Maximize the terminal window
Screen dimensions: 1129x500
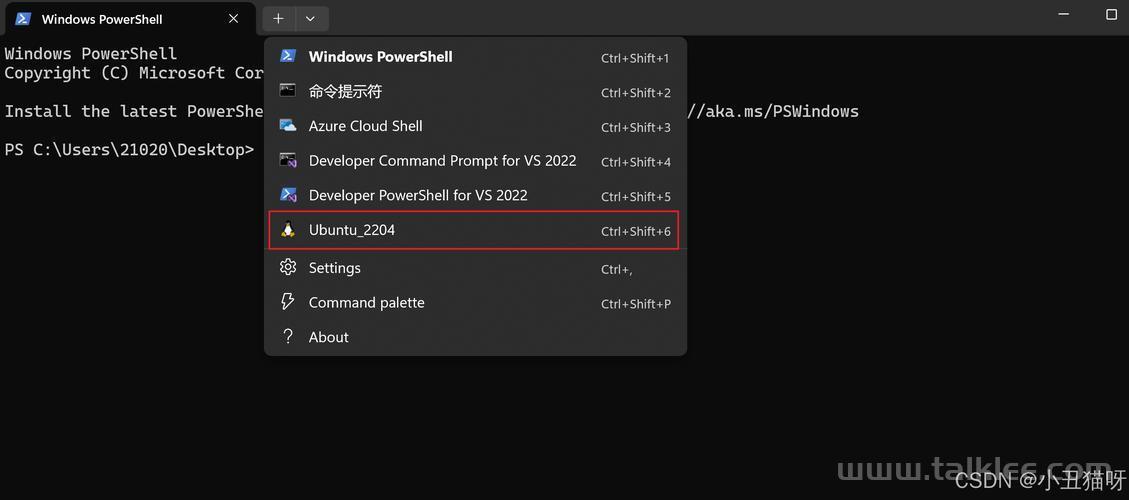pyautogui.click(x=1111, y=14)
